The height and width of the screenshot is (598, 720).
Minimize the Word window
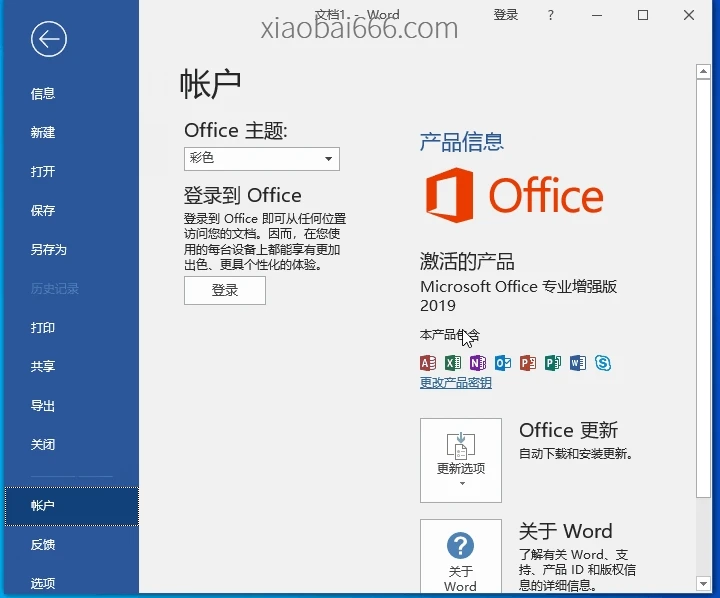(597, 15)
